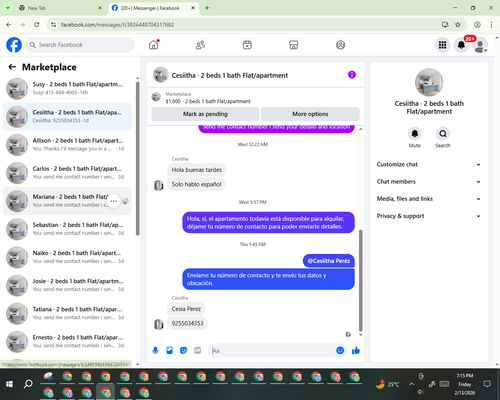The image size is (500, 400).
Task: Open the Josie conversation
Action: [67, 285]
